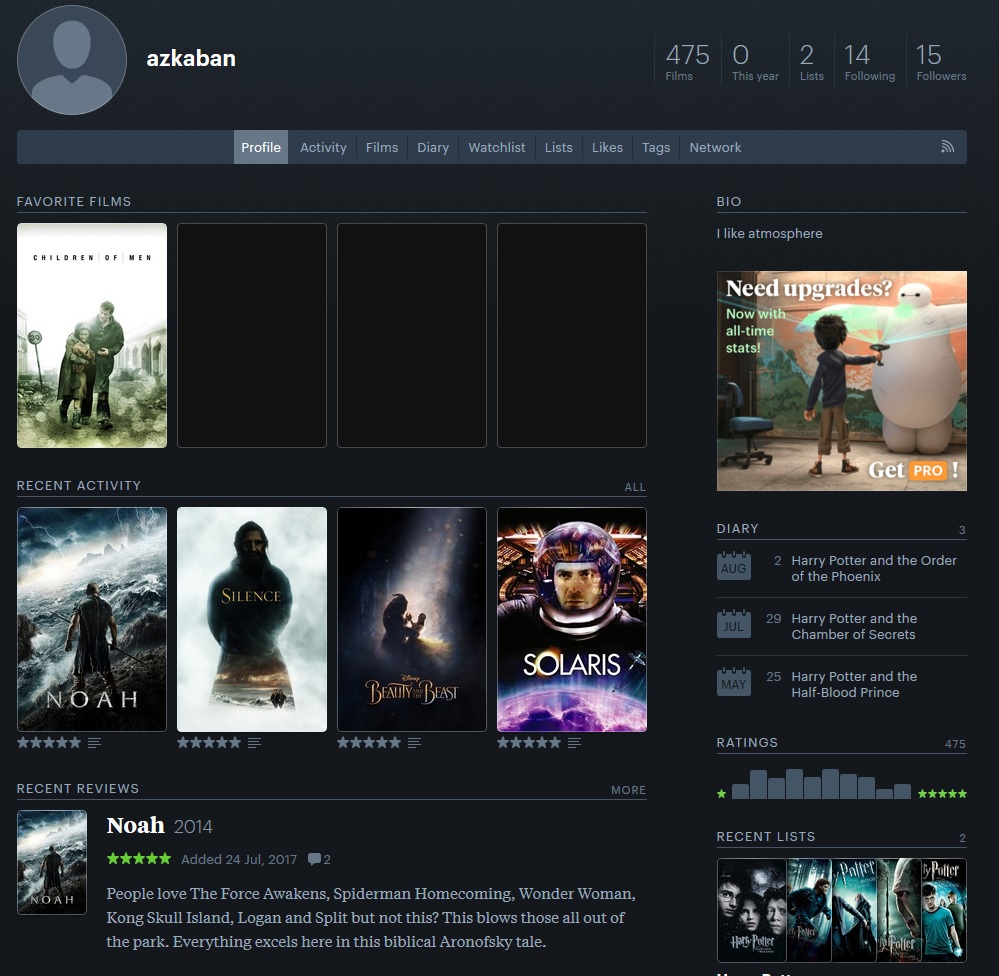Go to the Films tab

[382, 147]
